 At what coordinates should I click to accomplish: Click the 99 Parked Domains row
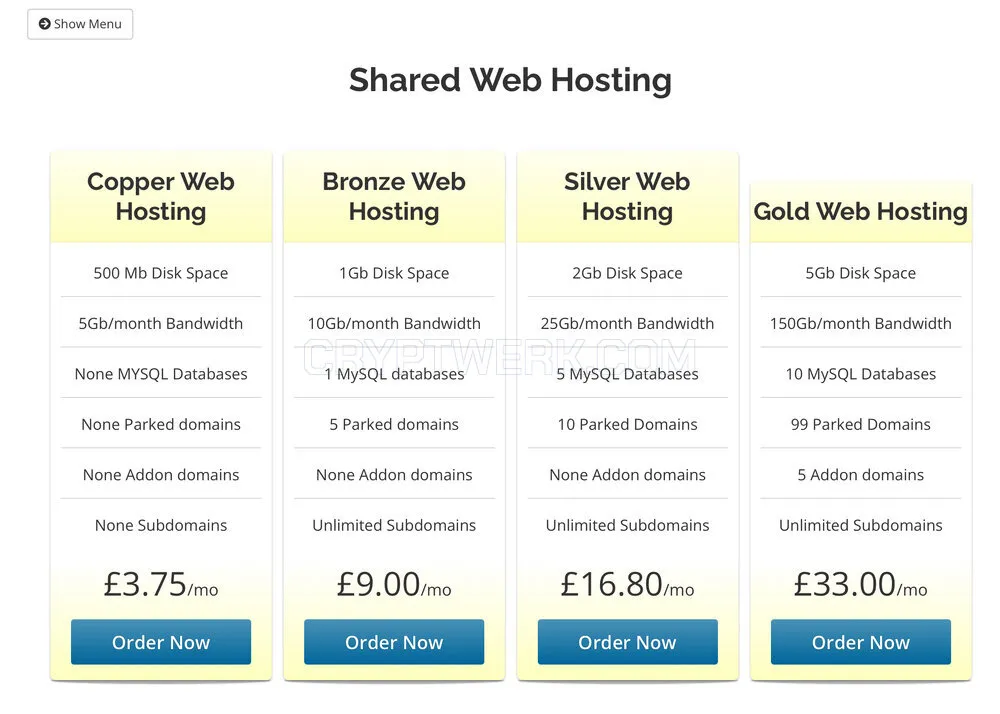pyautogui.click(x=861, y=424)
